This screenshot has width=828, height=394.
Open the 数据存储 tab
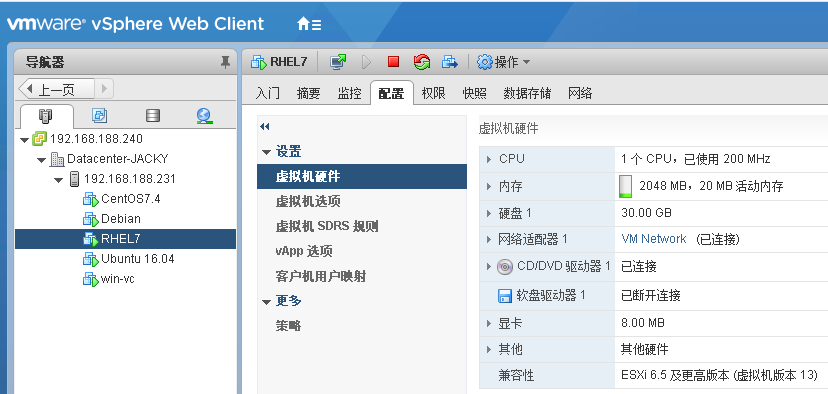click(527, 93)
